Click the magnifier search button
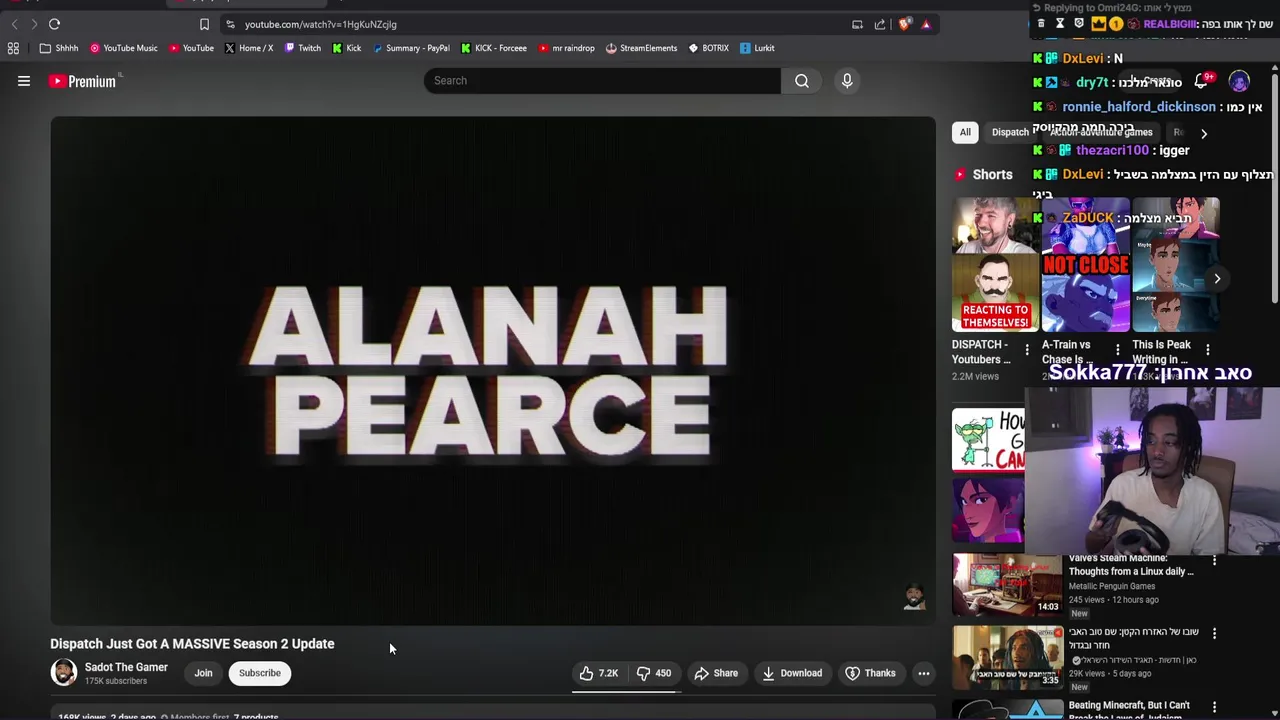The height and width of the screenshot is (720, 1280). 802,81
